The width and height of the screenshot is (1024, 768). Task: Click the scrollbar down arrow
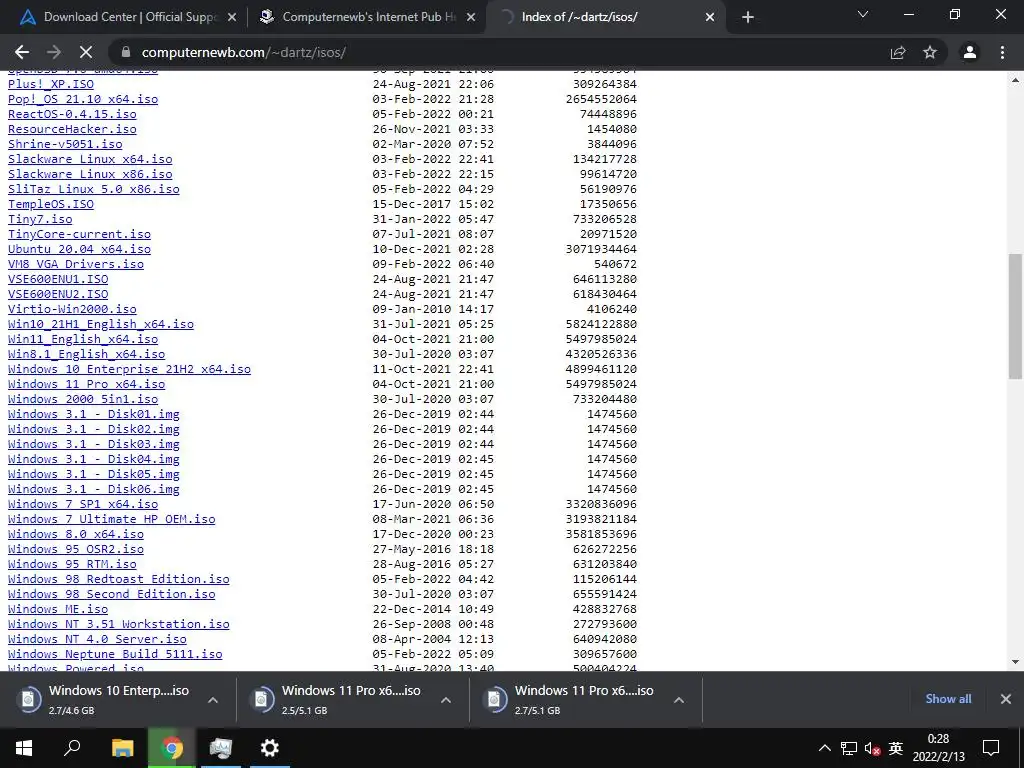pyautogui.click(x=1015, y=662)
